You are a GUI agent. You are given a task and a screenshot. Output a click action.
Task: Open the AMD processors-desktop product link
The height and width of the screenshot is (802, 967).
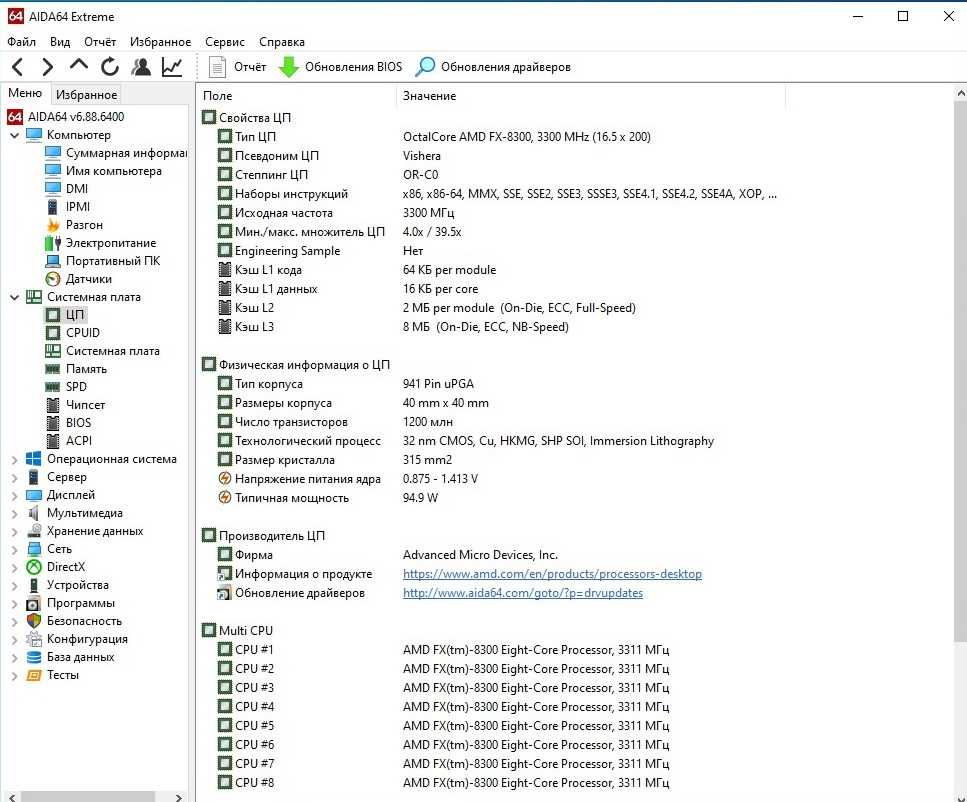coord(552,574)
